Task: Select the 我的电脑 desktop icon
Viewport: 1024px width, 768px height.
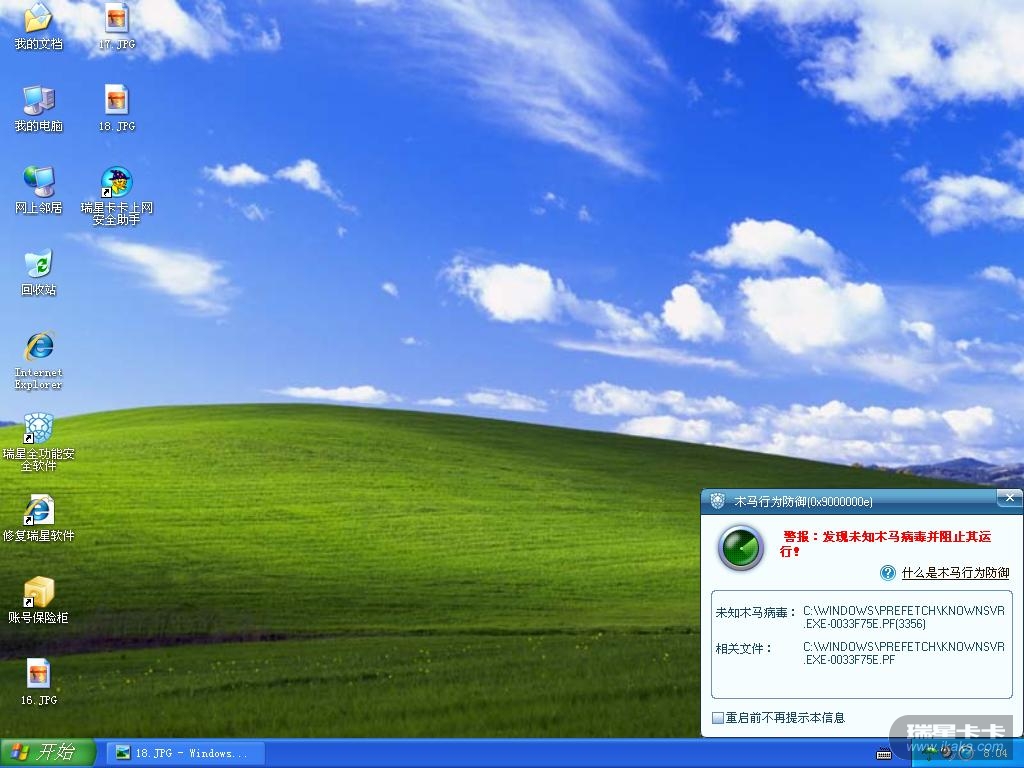Action: (x=39, y=108)
